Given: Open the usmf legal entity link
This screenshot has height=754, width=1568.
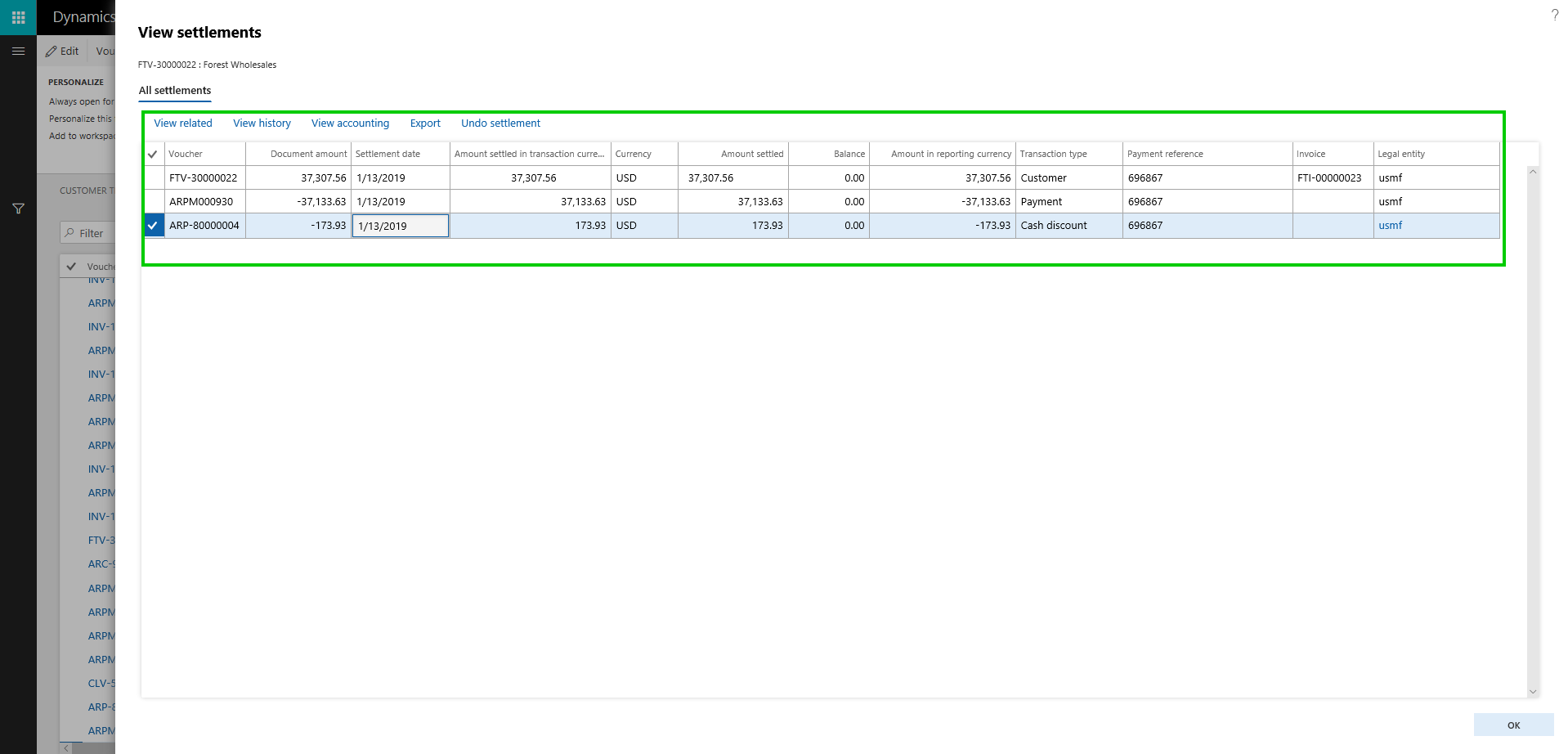Looking at the screenshot, I should click(x=1390, y=226).
